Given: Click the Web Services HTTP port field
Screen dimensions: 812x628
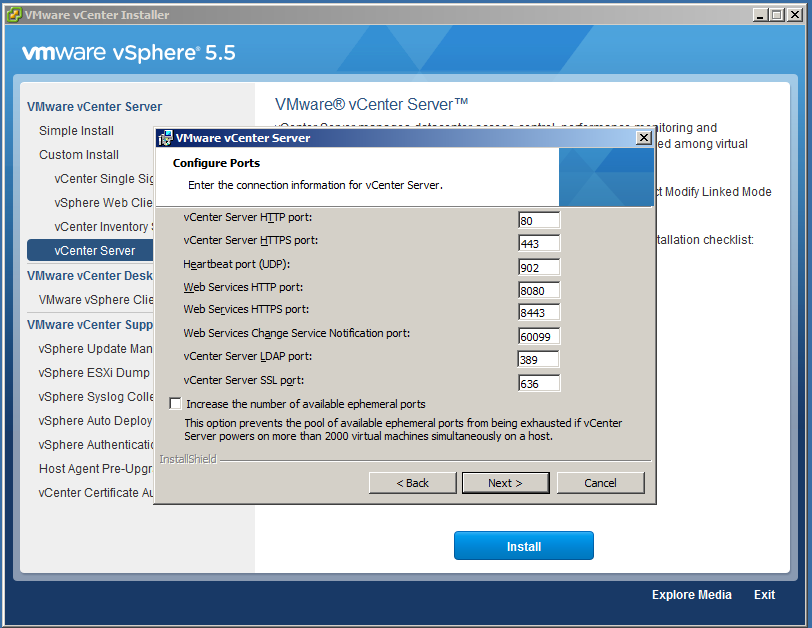Looking at the screenshot, I should [539, 290].
